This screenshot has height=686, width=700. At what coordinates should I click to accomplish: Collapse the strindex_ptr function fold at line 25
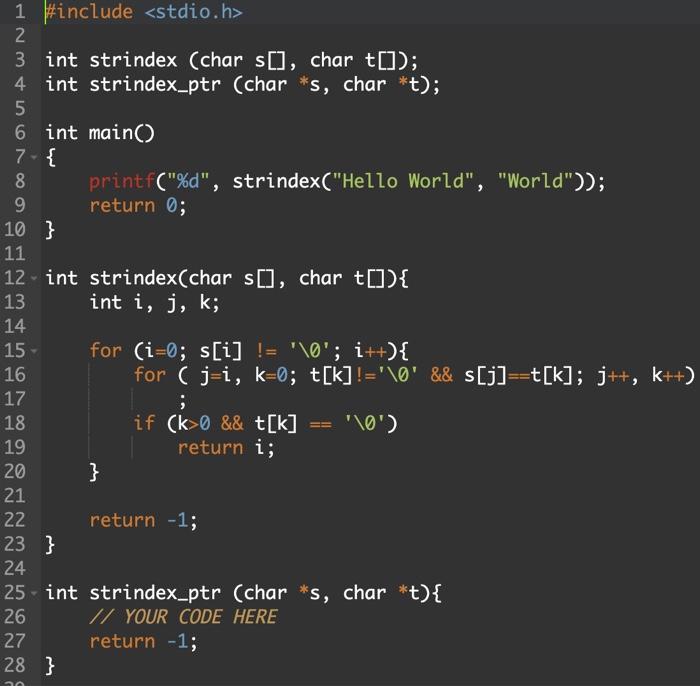(x=34, y=593)
